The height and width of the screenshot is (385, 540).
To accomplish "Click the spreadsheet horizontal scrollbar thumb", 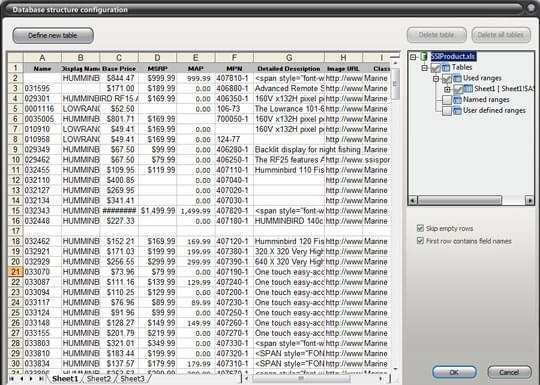I will pos(301,379).
